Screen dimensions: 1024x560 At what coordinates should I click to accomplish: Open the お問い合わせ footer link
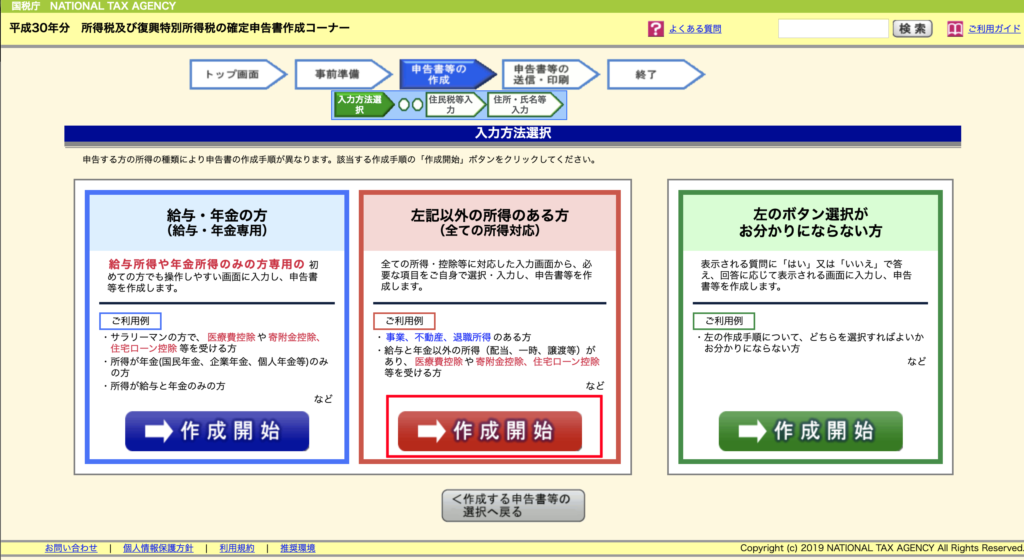[x=71, y=548]
